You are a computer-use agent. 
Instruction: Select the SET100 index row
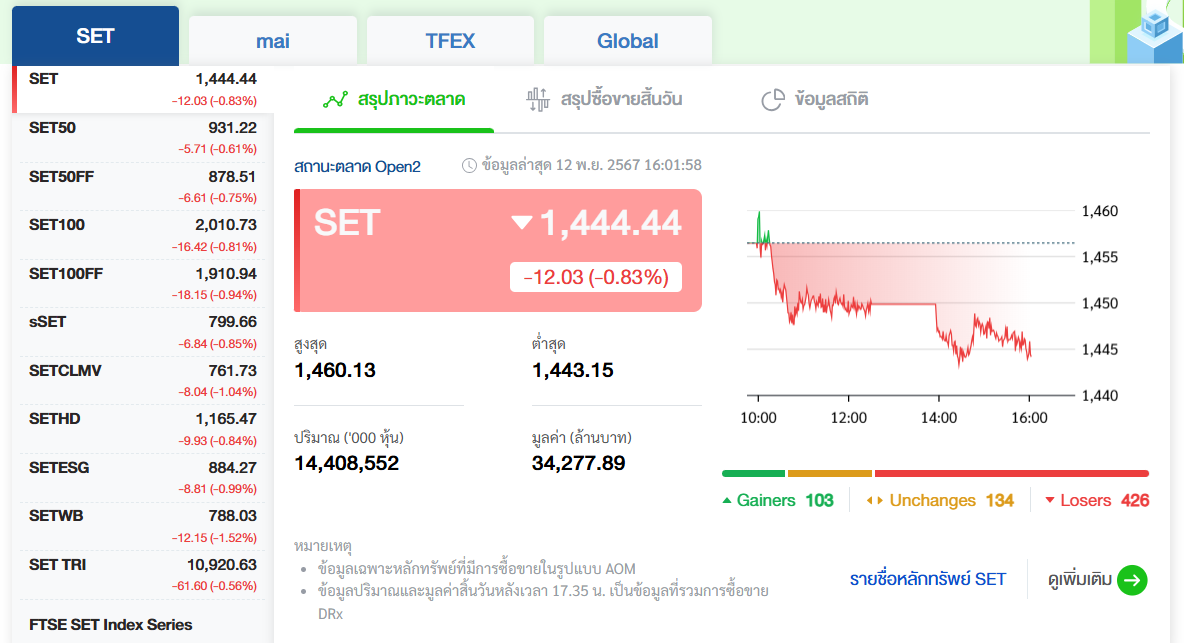click(x=143, y=235)
